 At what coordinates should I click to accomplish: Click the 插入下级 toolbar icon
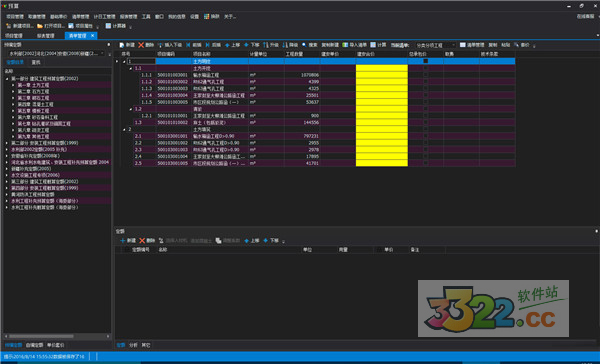(161, 45)
